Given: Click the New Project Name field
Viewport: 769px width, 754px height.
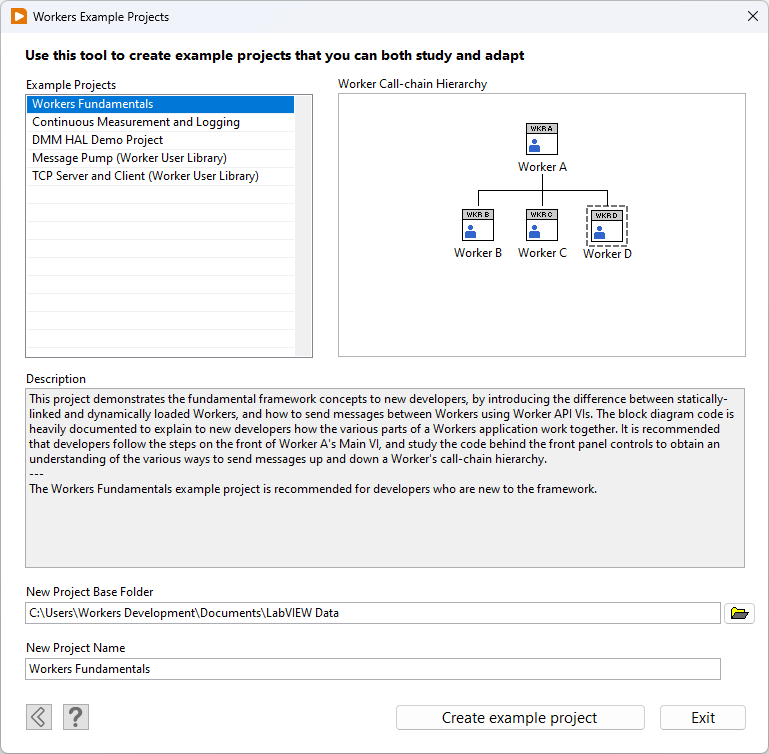Looking at the screenshot, I should click(372, 669).
